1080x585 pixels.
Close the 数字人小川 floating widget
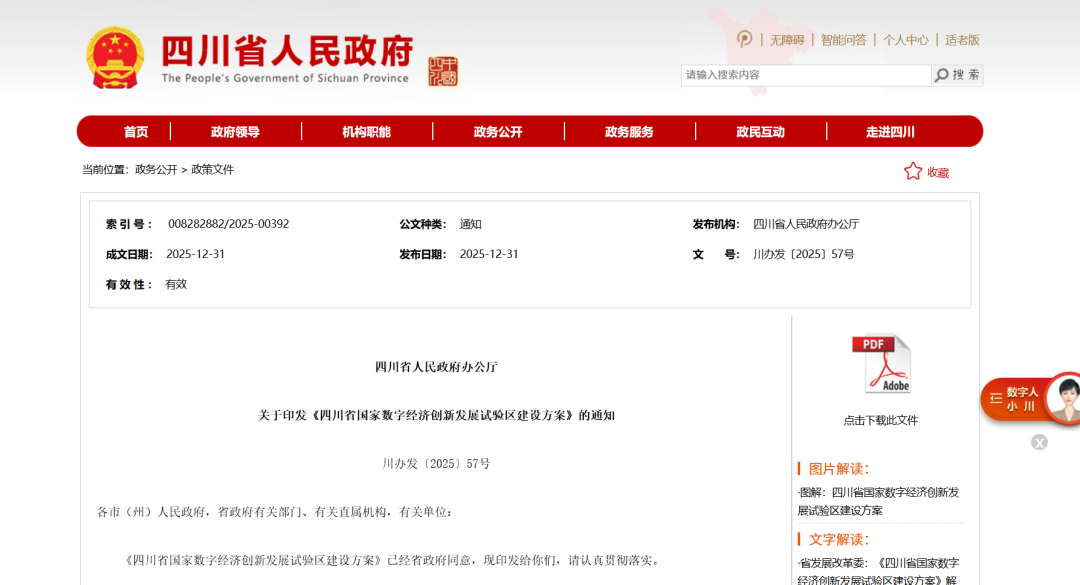coord(1039,442)
